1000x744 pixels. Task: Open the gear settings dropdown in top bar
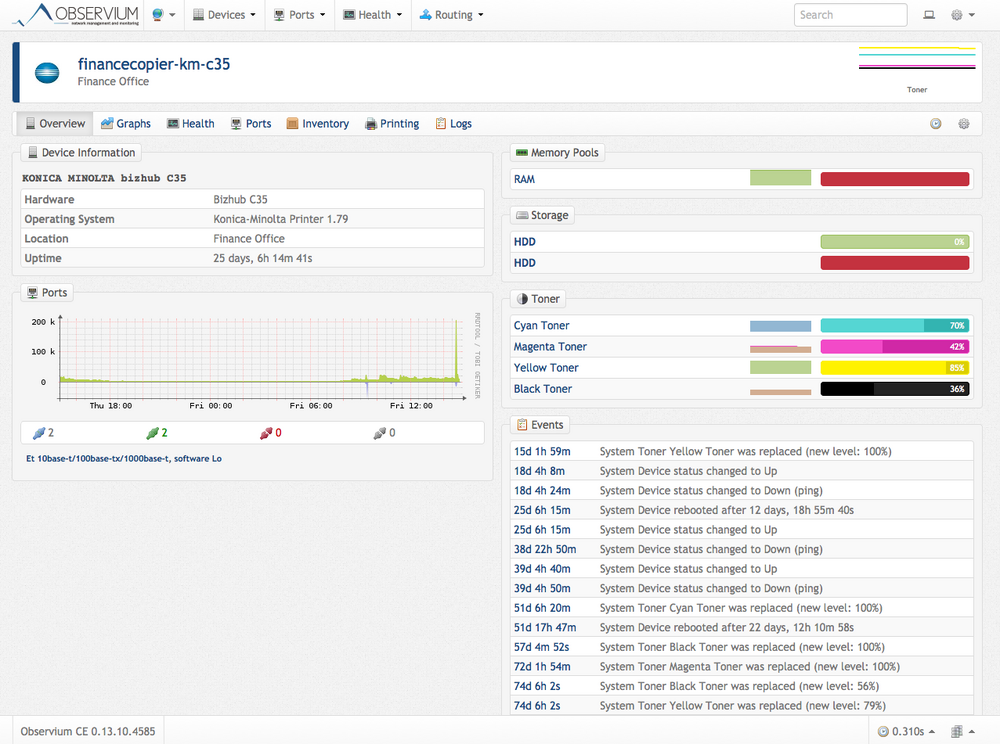[x=962, y=15]
